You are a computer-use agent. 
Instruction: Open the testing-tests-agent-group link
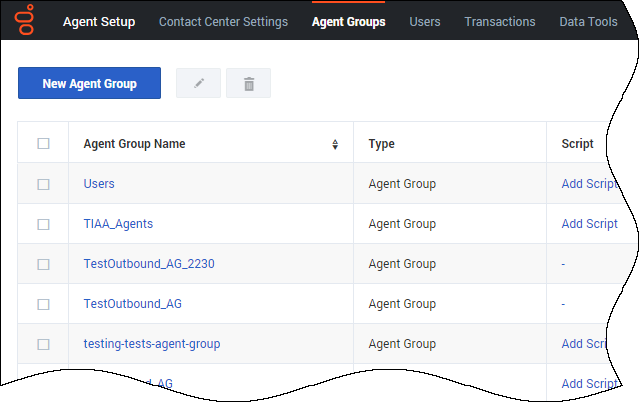point(152,344)
